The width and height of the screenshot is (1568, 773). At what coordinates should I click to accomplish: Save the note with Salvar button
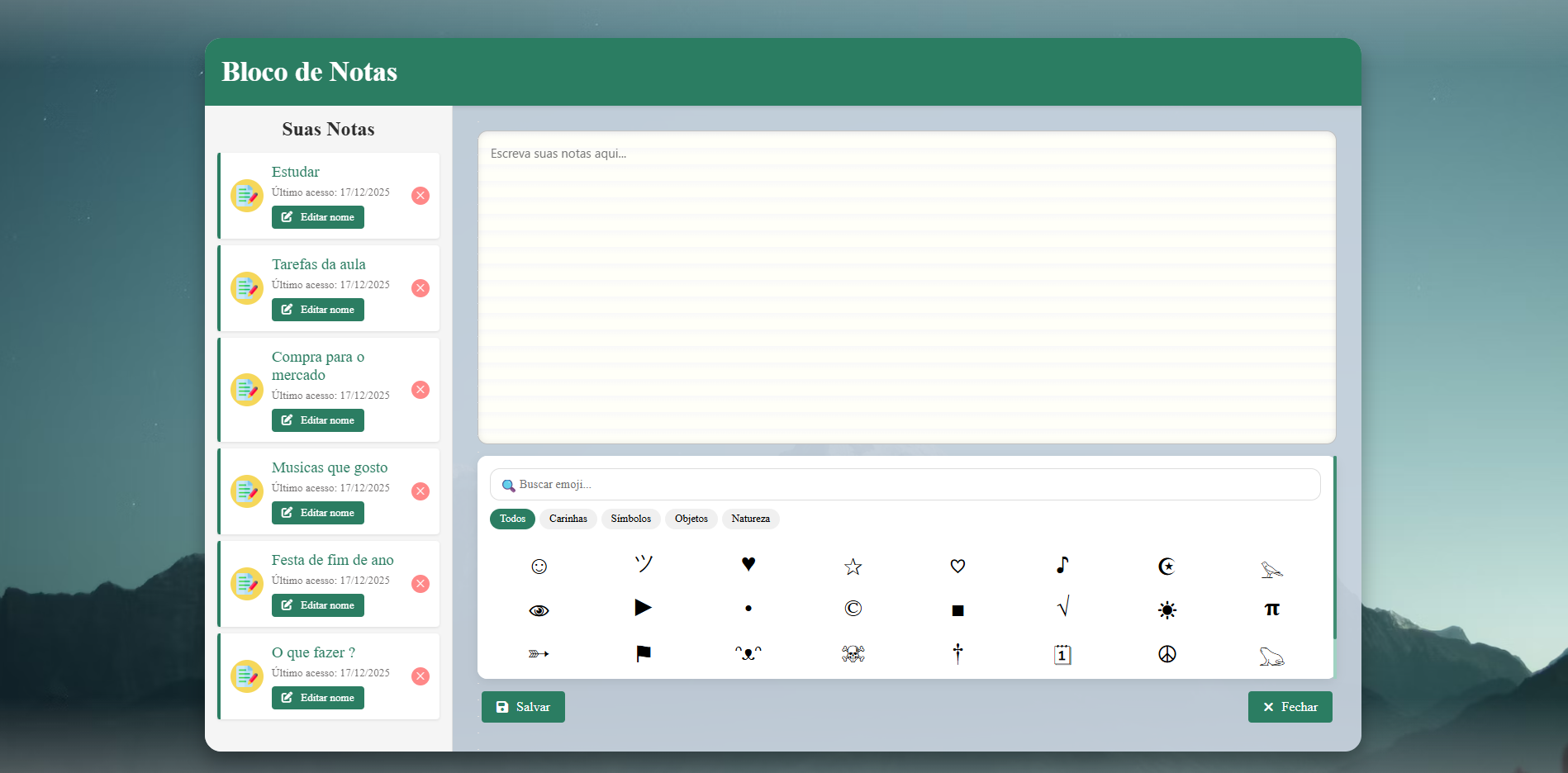click(x=523, y=707)
